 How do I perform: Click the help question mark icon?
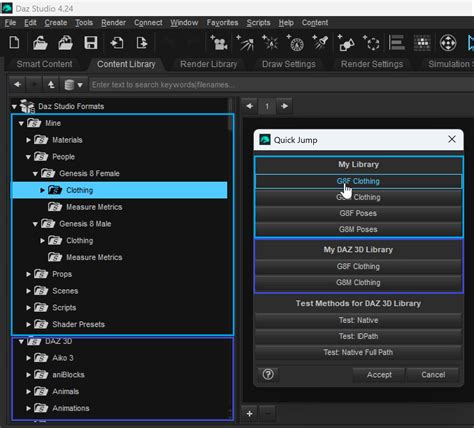coord(268,375)
